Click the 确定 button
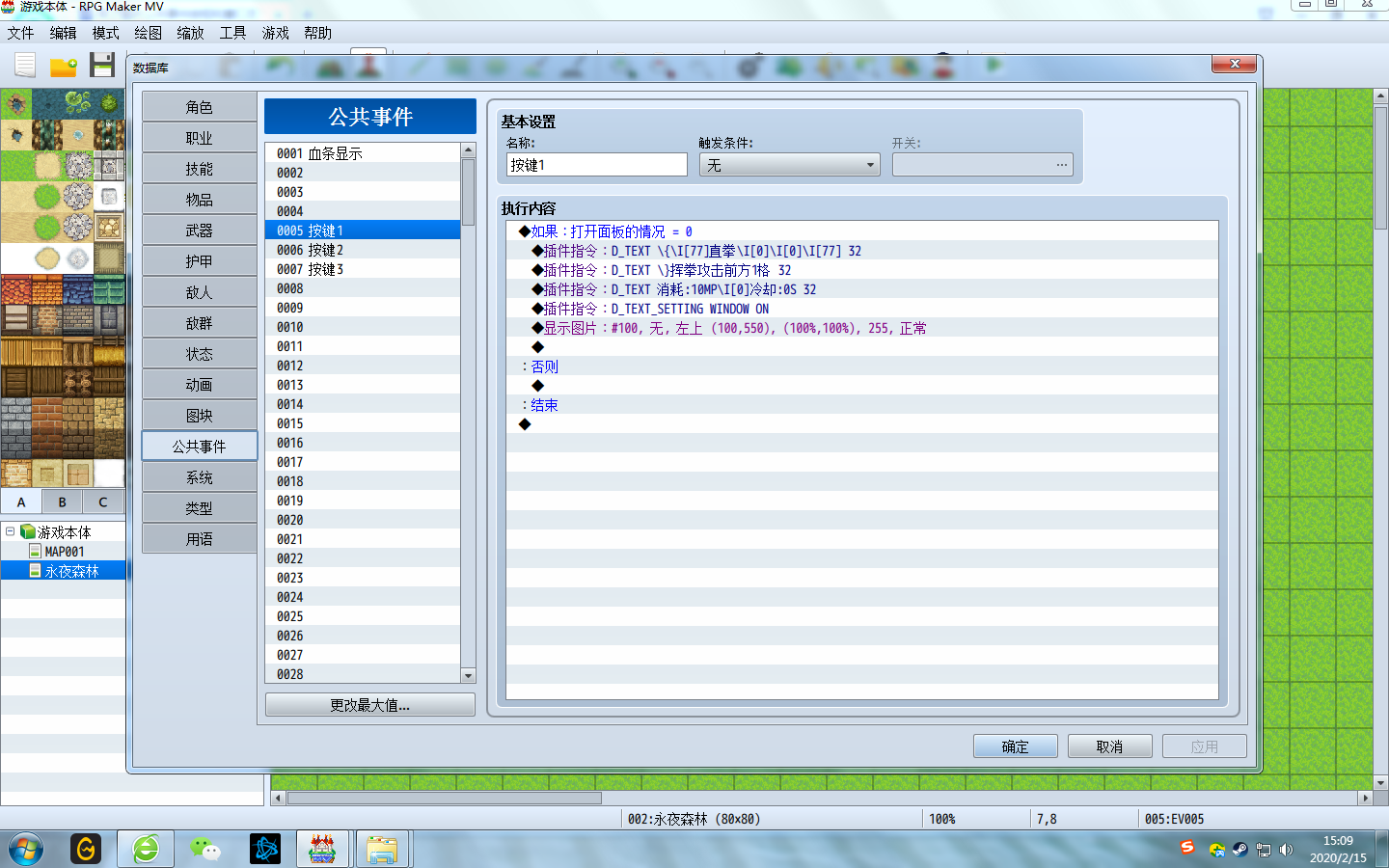Screen dimensions: 1389x868 click(1015, 746)
